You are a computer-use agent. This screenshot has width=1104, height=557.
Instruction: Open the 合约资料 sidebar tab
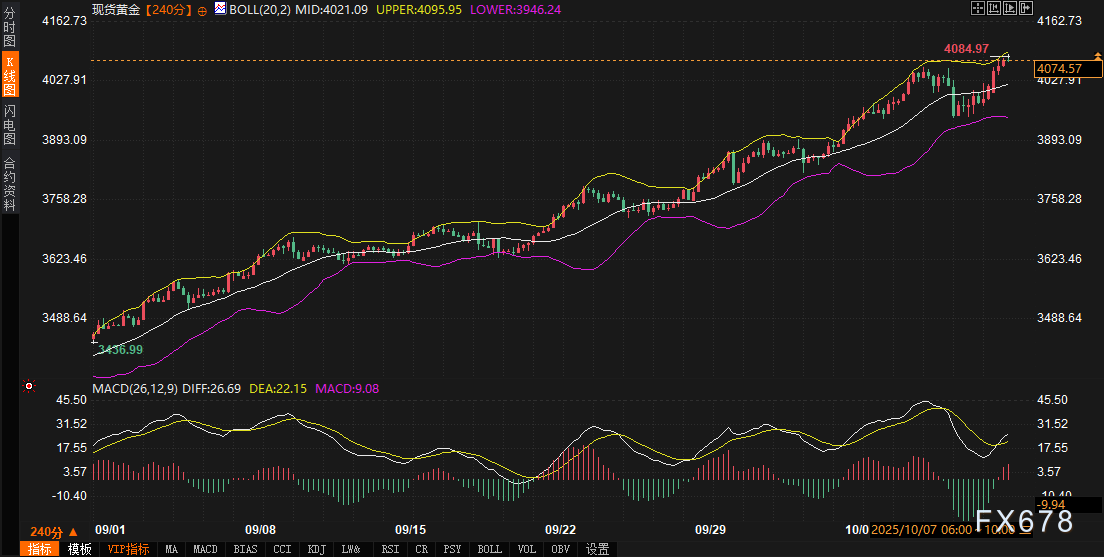[x=9, y=183]
